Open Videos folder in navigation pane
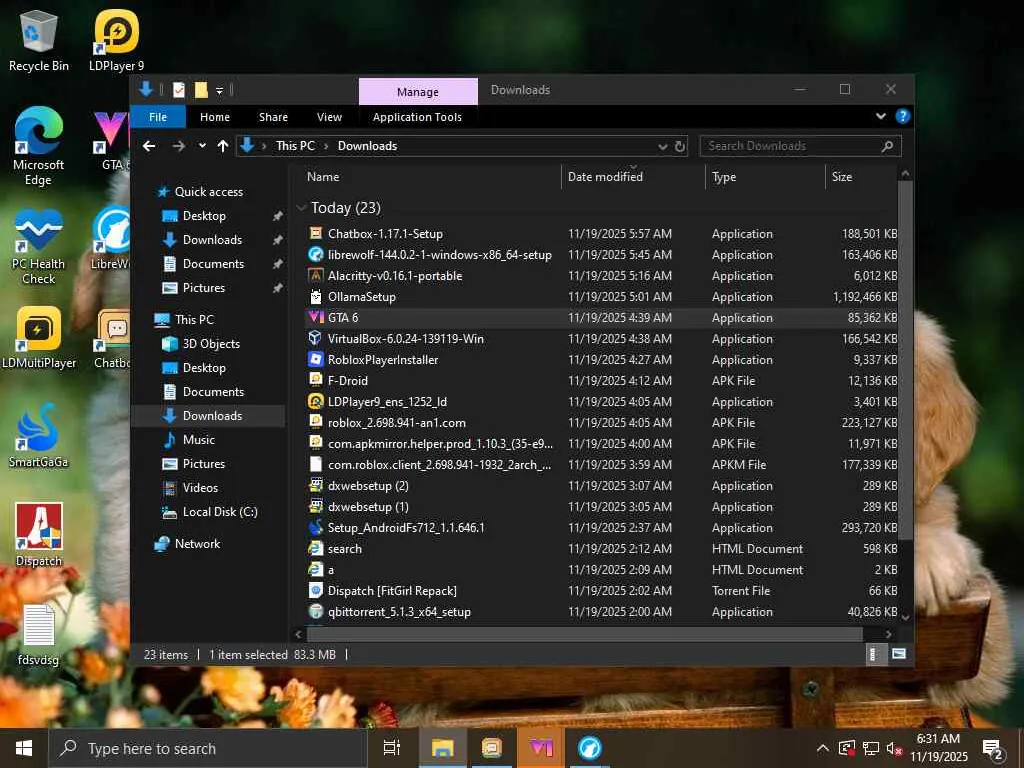 pyautogui.click(x=200, y=488)
